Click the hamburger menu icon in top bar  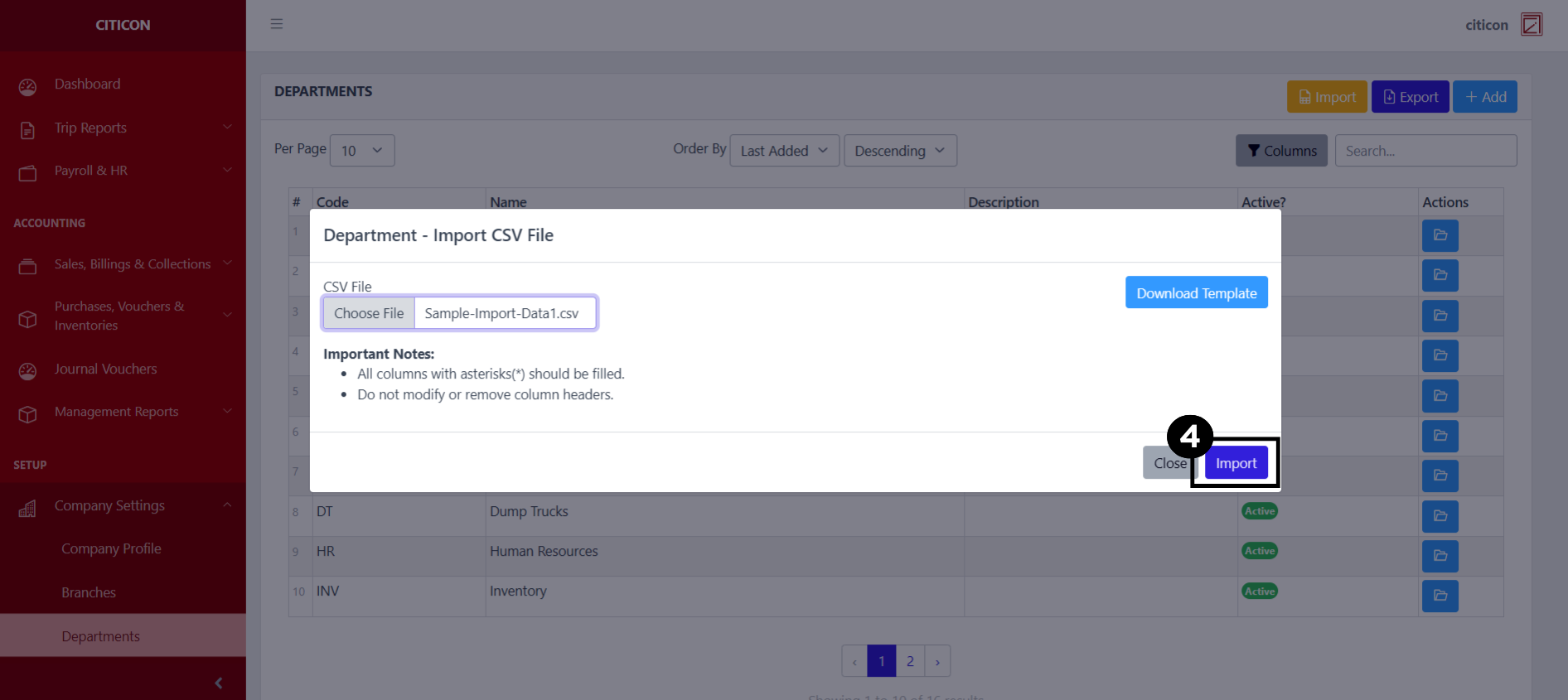tap(277, 24)
